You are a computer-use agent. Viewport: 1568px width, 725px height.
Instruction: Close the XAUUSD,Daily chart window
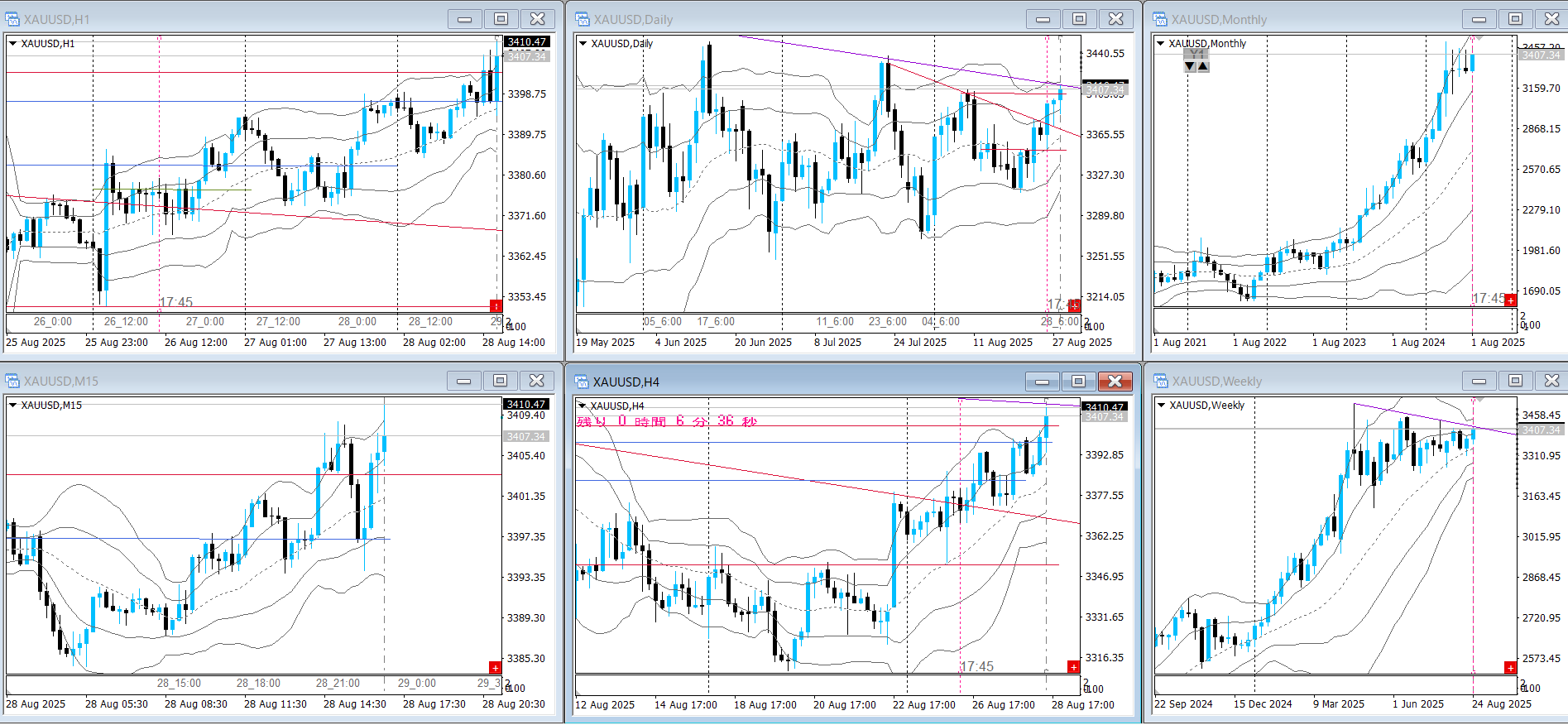tap(1116, 19)
